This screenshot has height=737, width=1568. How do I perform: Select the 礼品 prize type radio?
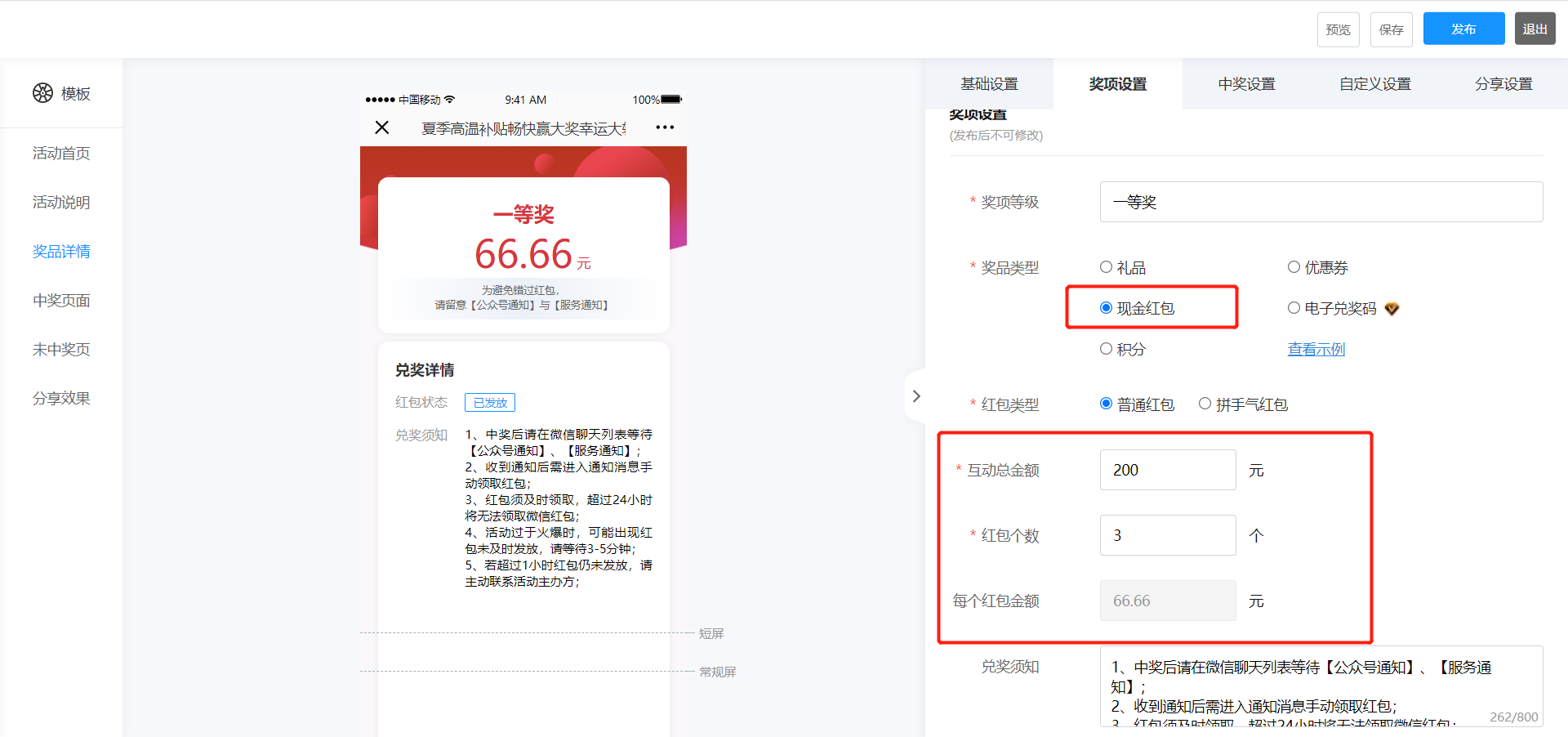click(x=1106, y=267)
